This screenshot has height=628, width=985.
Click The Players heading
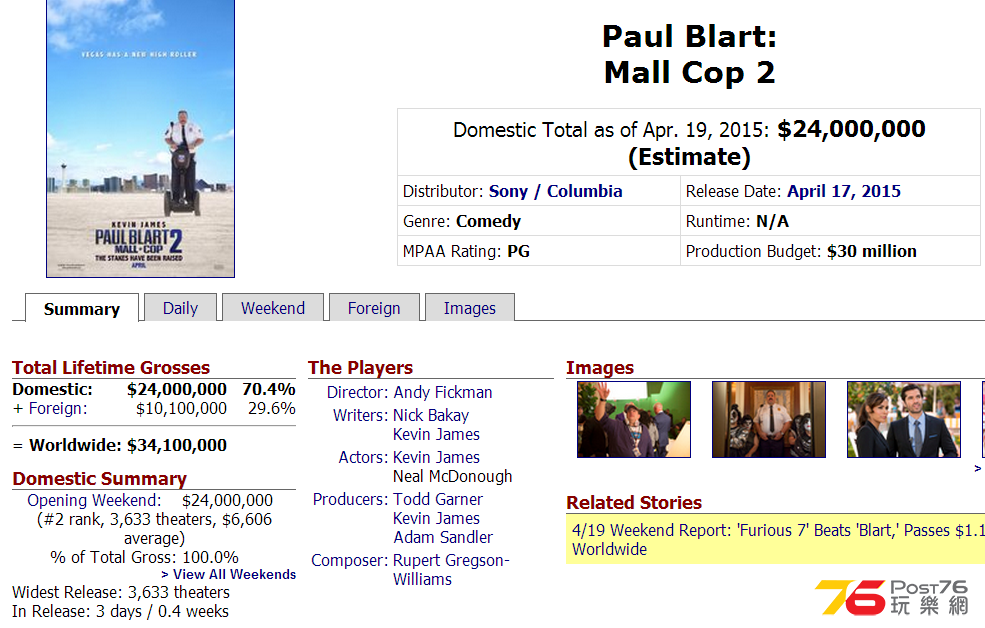pyautogui.click(x=361, y=367)
